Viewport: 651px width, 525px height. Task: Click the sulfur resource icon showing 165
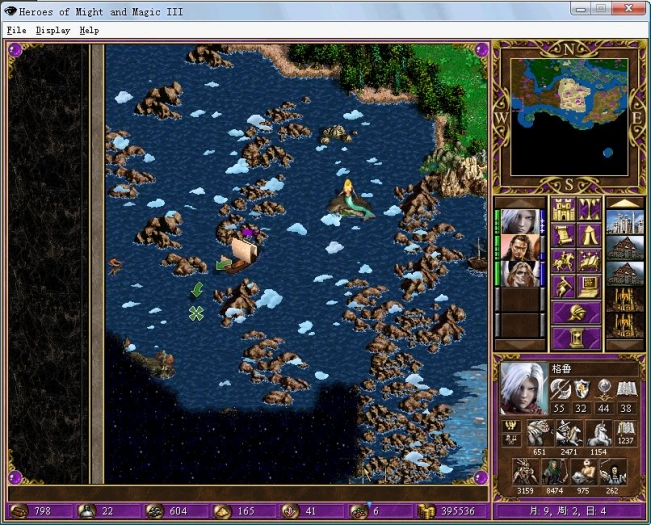coord(223,511)
